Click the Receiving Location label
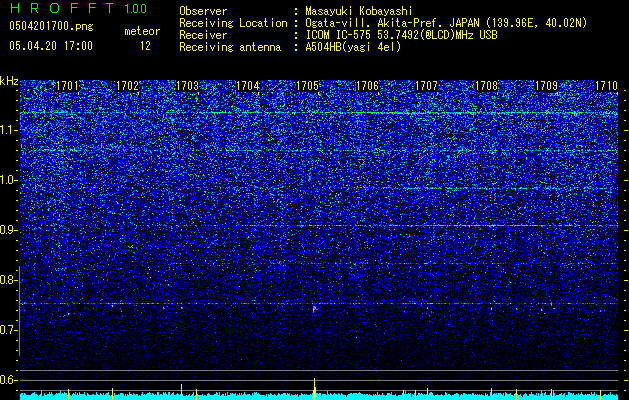Screen dimensions: 629x400 (233, 23)
